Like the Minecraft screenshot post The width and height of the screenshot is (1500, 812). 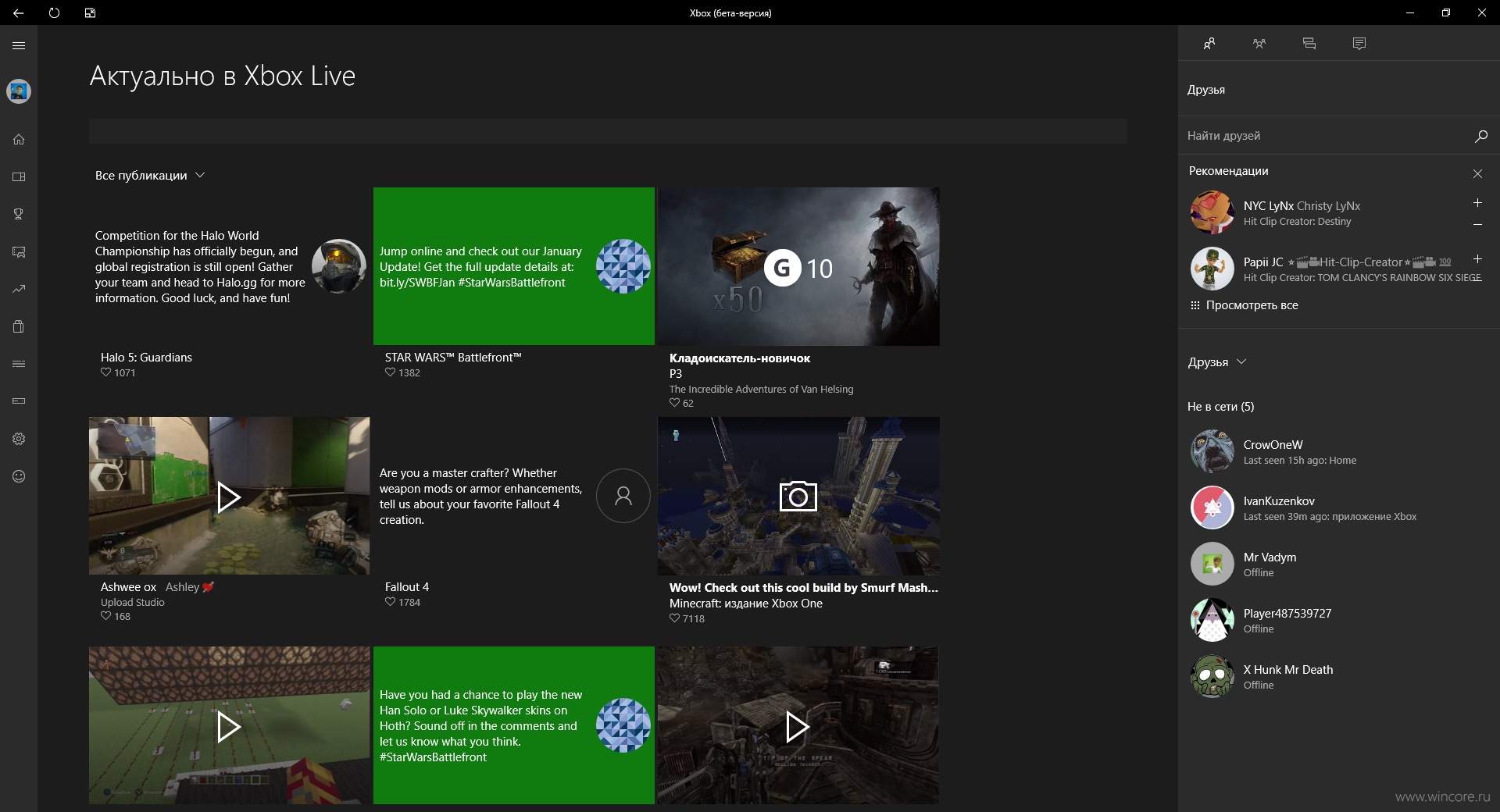pos(675,618)
